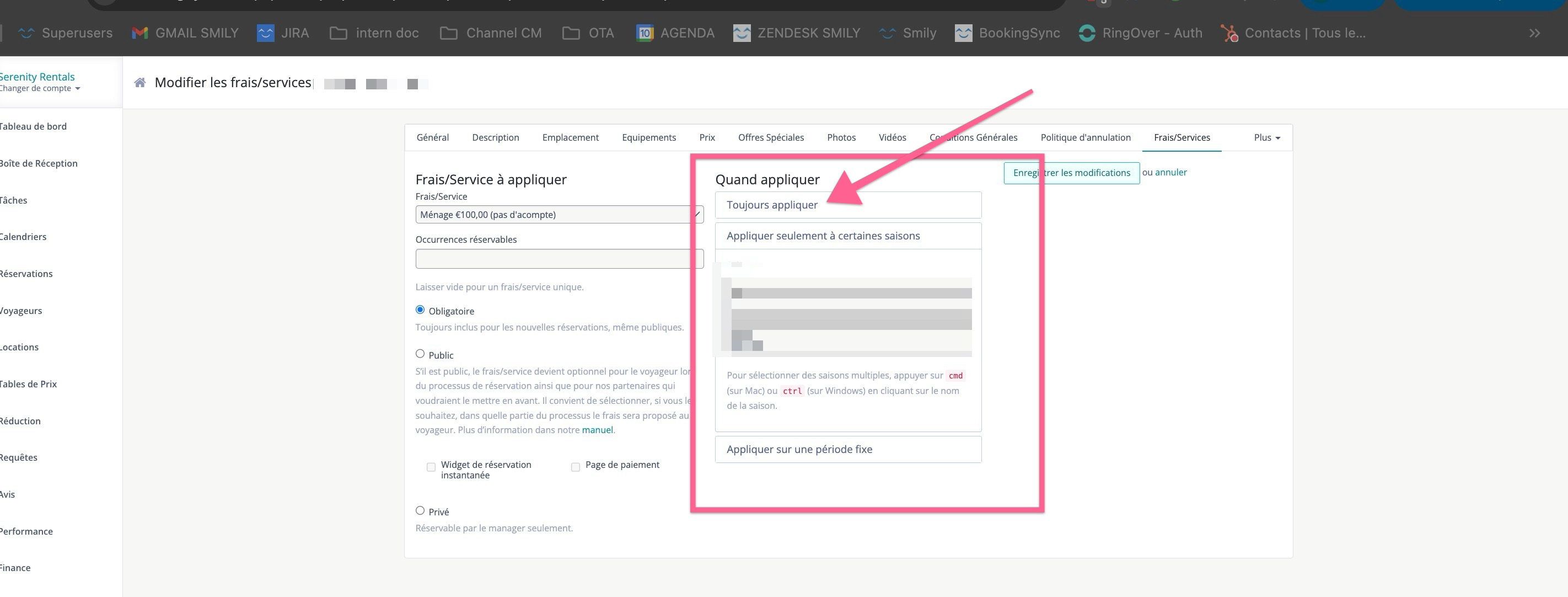Select the Privé radio option
This screenshot has height=597, width=1568.
(420, 510)
